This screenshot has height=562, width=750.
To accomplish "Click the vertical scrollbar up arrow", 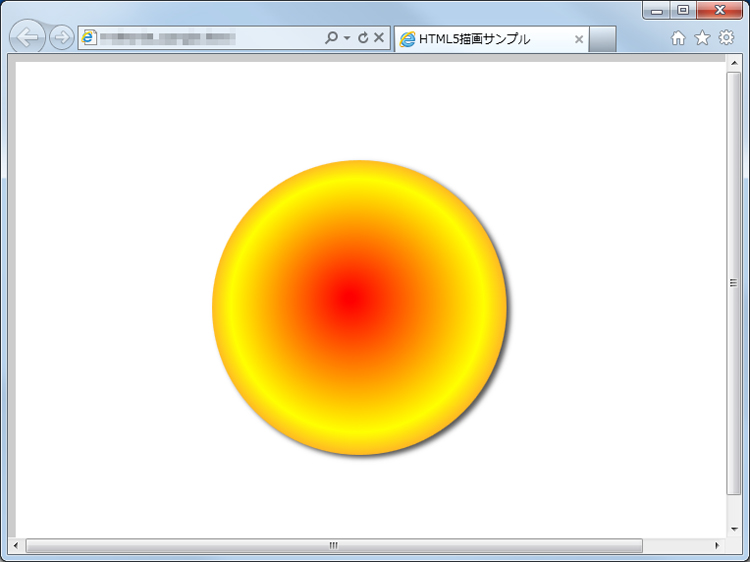I will (x=734, y=63).
